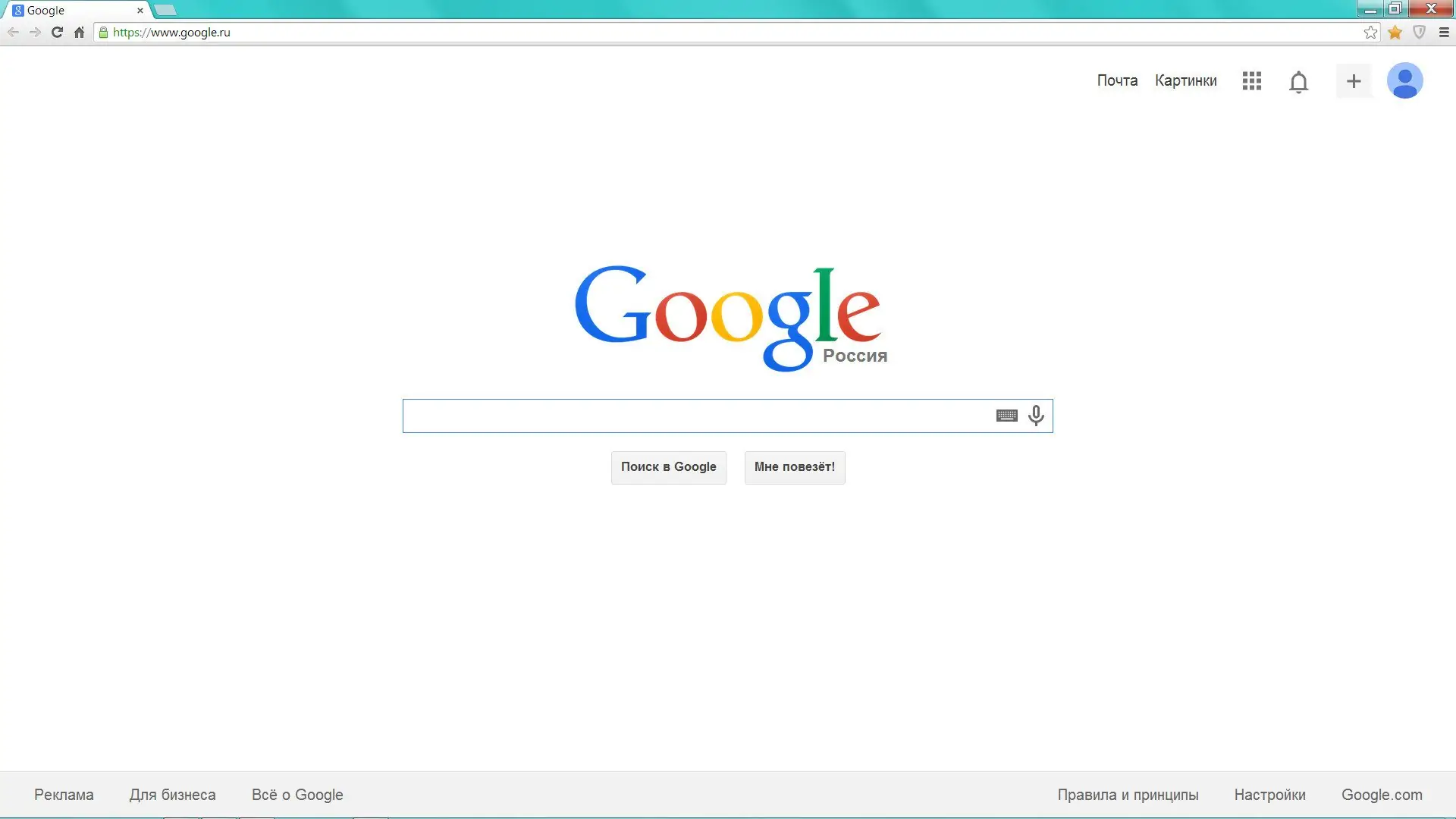Click the browser forward arrow
The height and width of the screenshot is (819, 1456).
35,33
